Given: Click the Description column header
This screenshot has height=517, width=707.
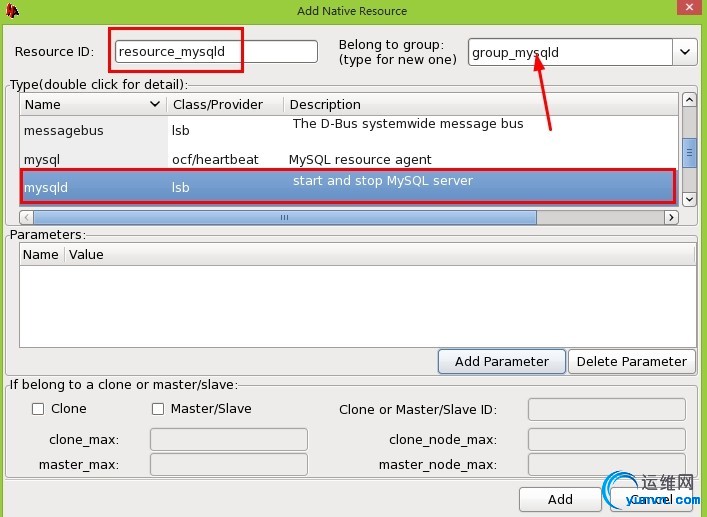Looking at the screenshot, I should click(481, 105).
